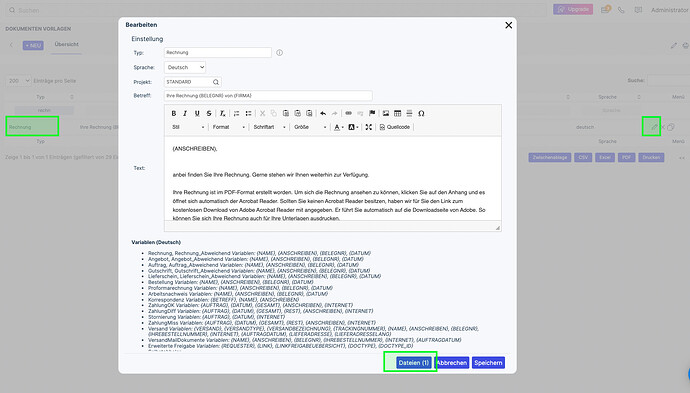Insert an image into the text
The width and height of the screenshot is (690, 393).
(386, 114)
